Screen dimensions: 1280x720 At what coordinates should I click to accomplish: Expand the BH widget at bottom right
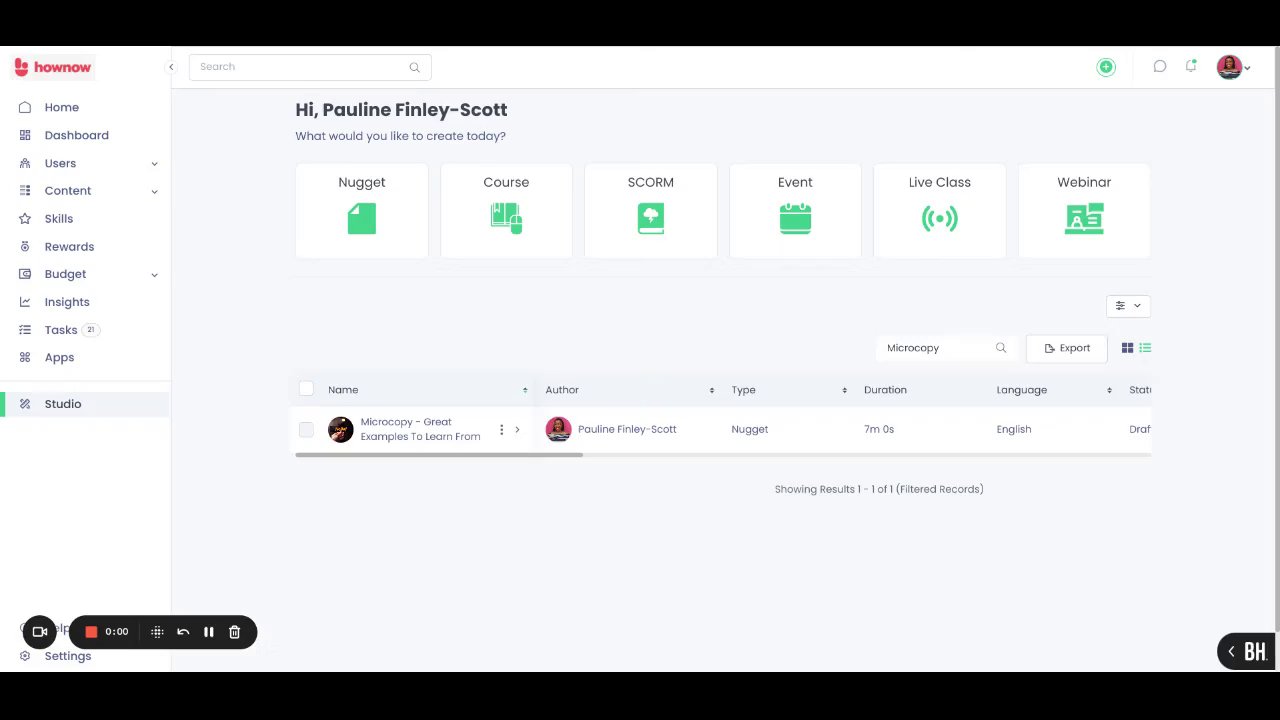(1247, 652)
